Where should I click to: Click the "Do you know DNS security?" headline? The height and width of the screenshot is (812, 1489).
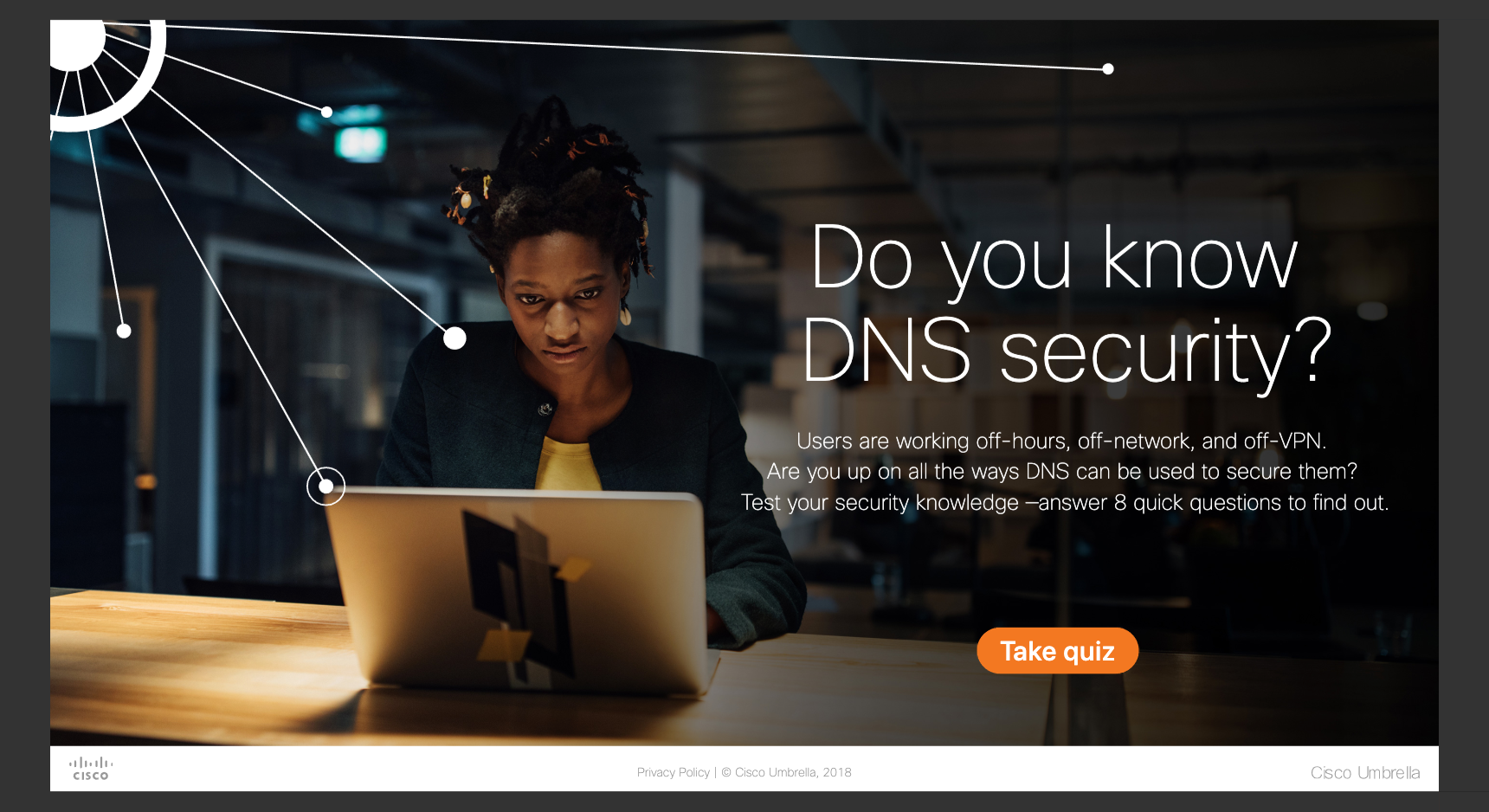pos(1065,303)
